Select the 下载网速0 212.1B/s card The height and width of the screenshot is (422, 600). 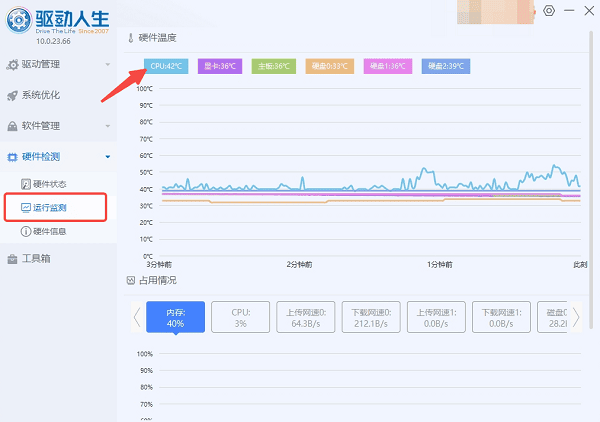point(372,318)
